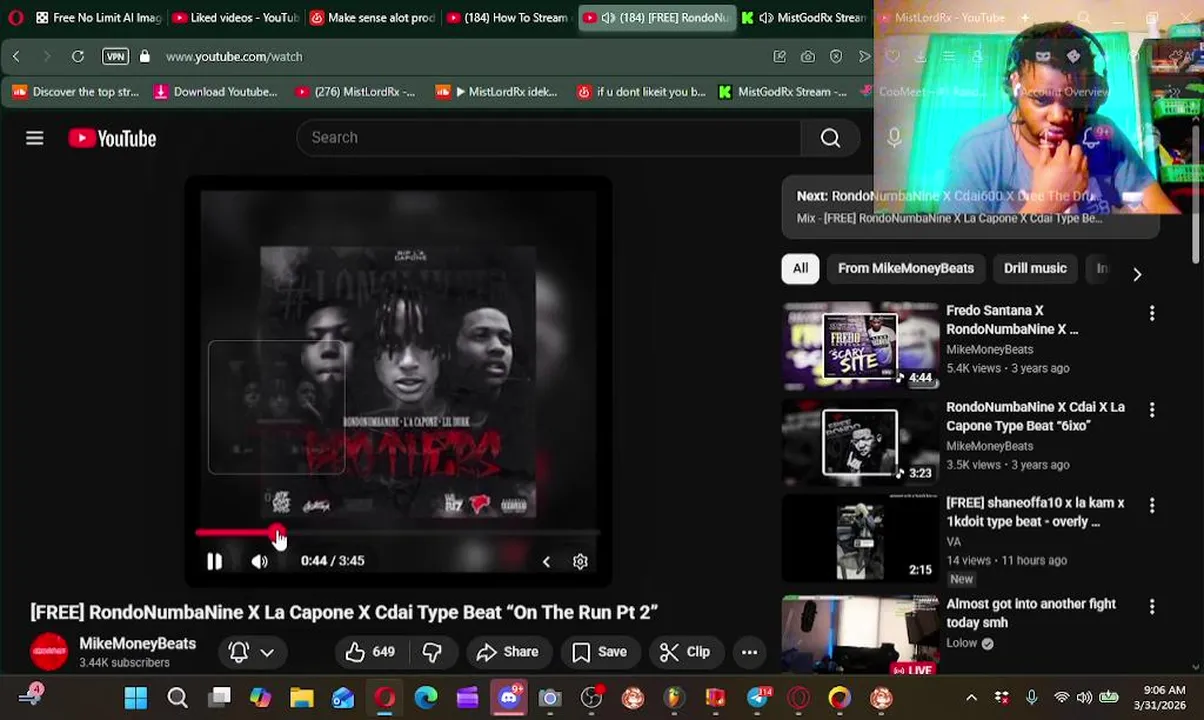
Task: Go back with the browser back arrow
Action: coord(16,56)
